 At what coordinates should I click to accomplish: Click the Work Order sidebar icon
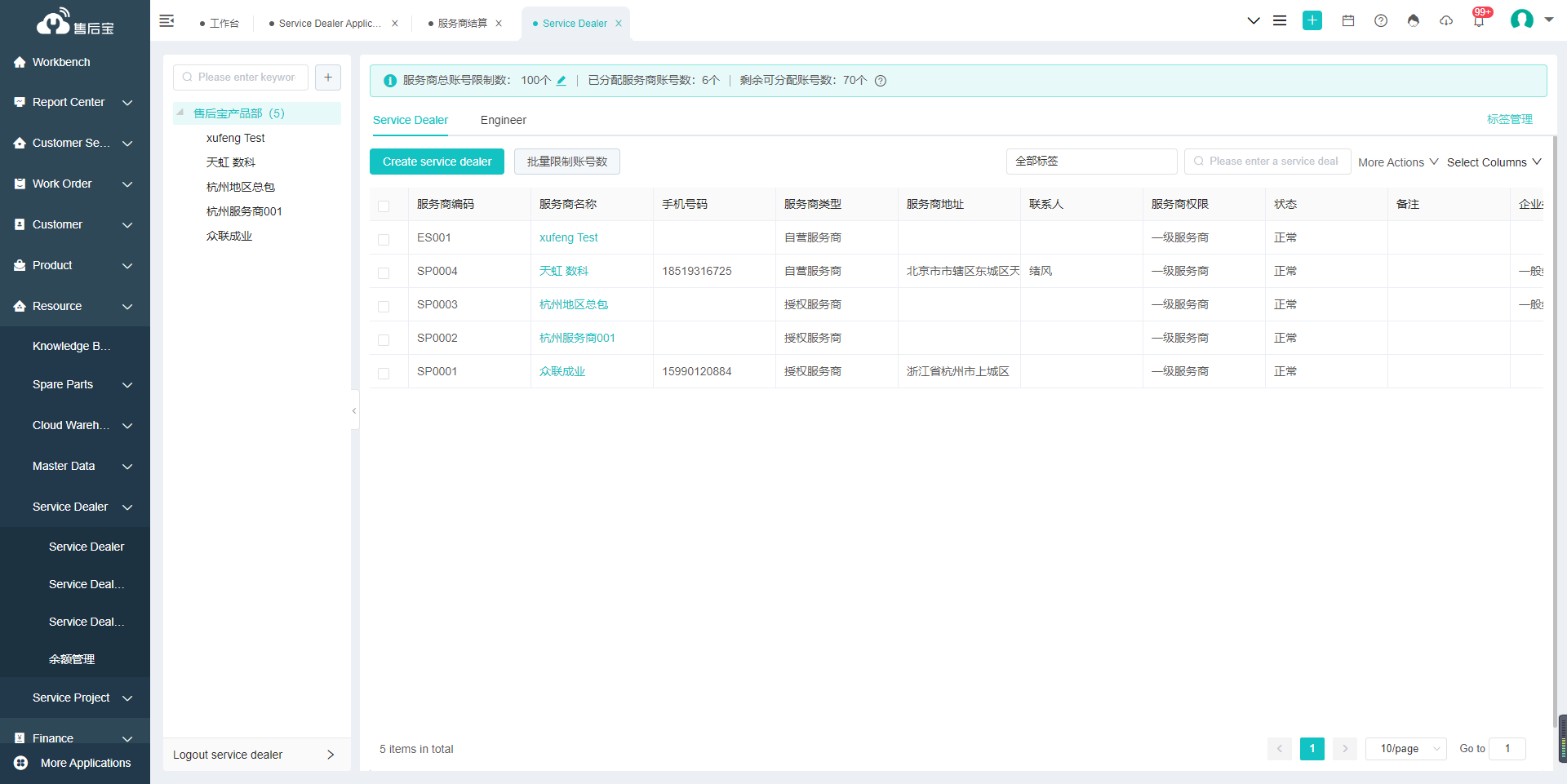click(20, 184)
